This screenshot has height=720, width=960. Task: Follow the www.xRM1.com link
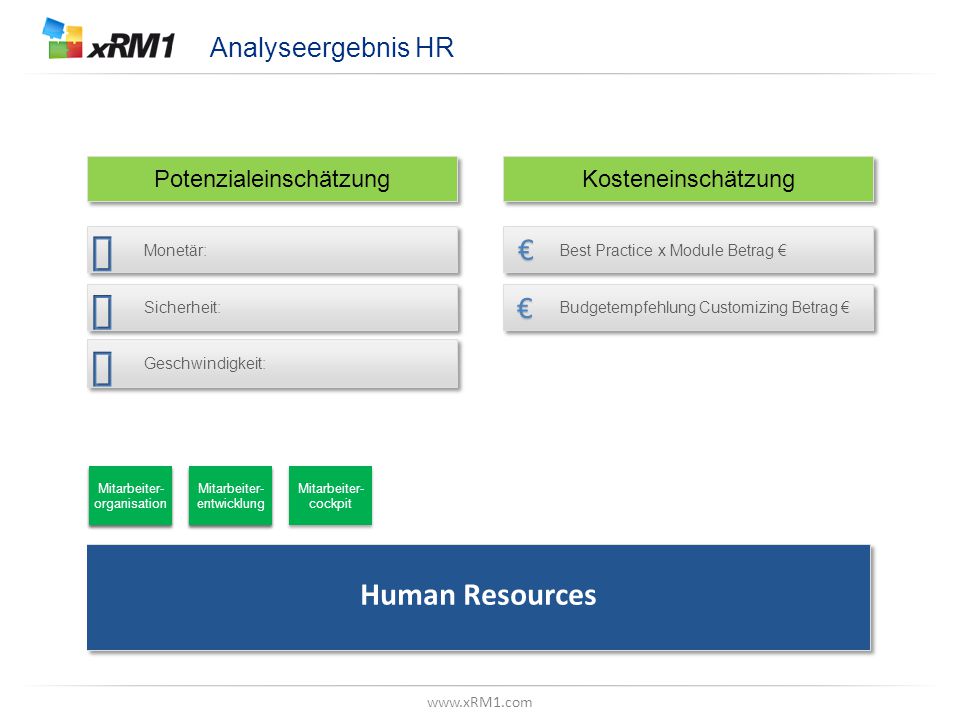pyautogui.click(x=479, y=702)
